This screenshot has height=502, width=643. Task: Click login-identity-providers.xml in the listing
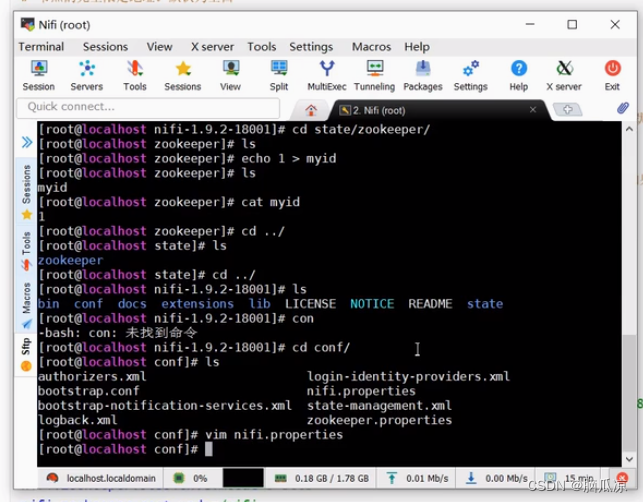(408, 376)
